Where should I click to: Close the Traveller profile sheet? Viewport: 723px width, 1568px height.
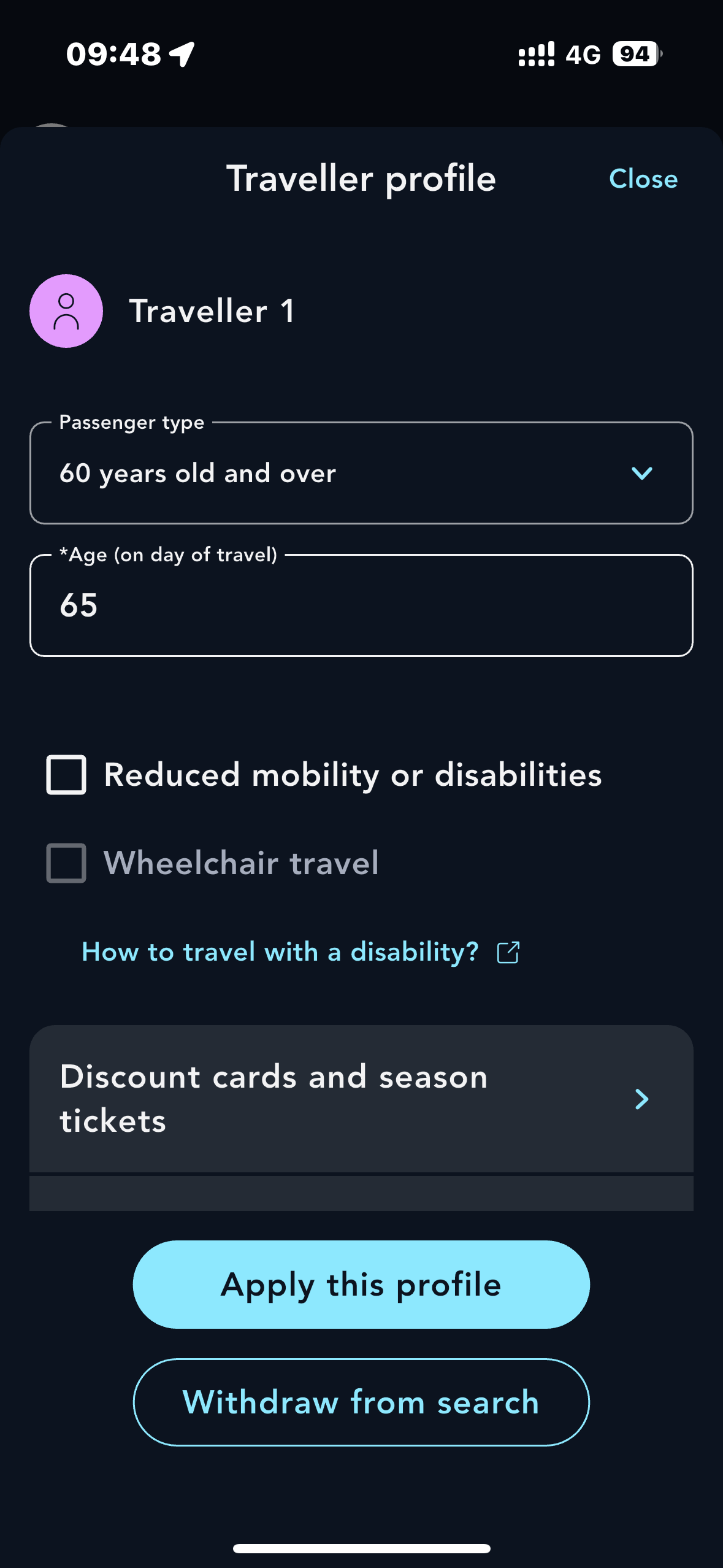643,179
